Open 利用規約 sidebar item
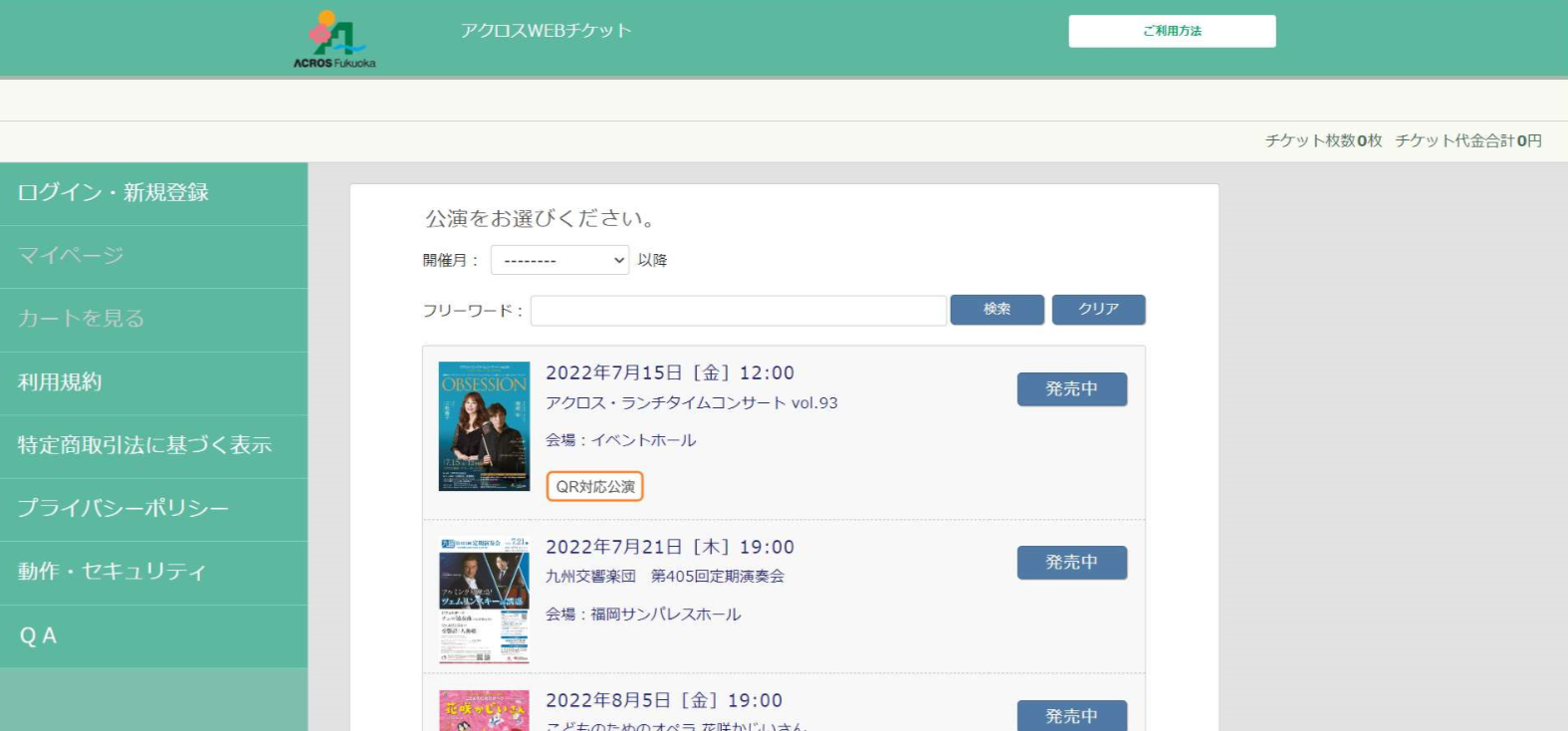1568x731 pixels. coord(153,383)
